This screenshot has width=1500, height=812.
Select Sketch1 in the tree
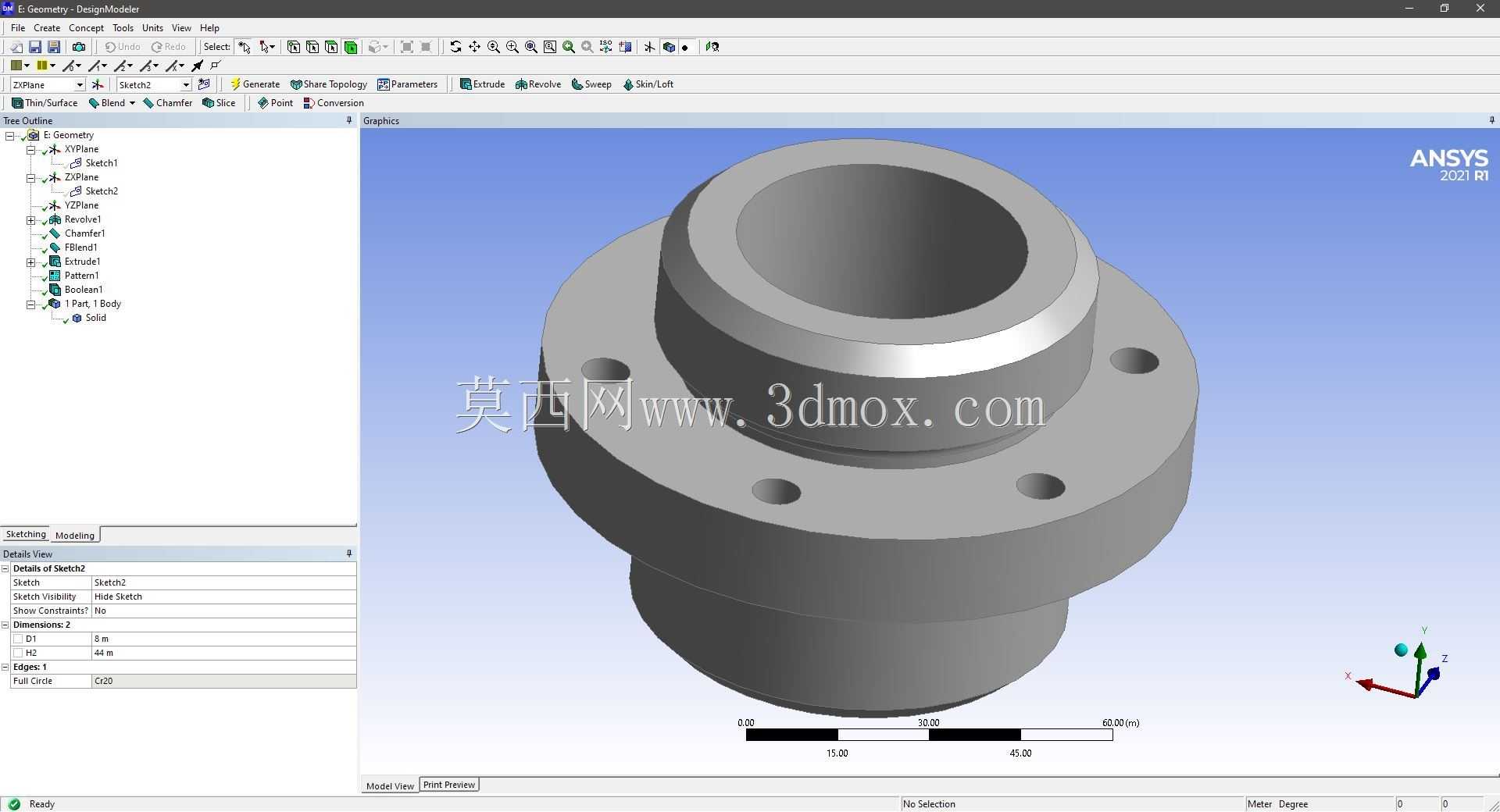coord(102,163)
